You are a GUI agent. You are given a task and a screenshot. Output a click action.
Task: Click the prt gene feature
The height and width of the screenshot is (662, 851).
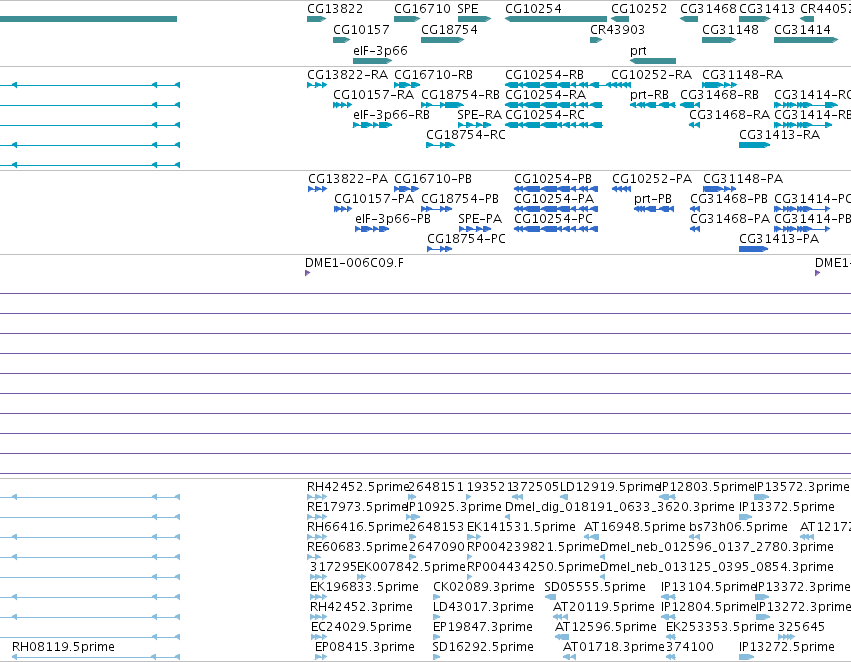[653, 61]
